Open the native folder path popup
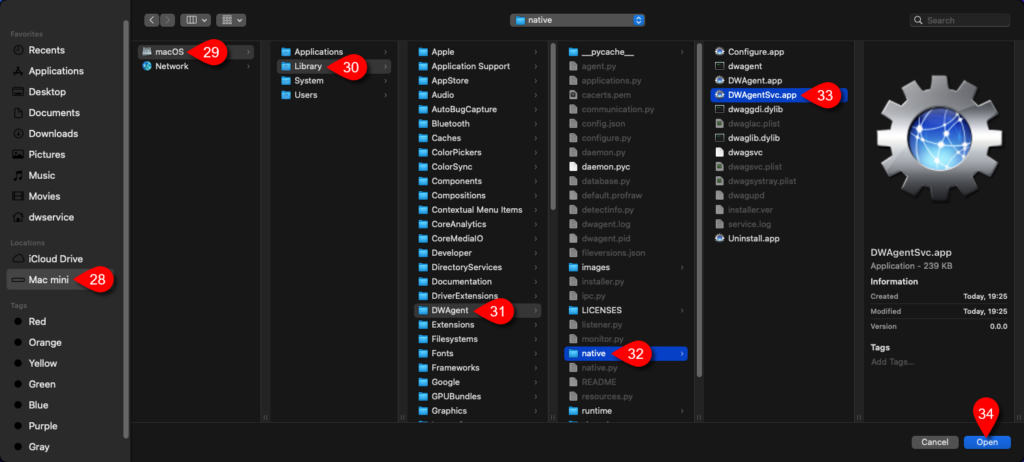This screenshot has height=462, width=1024. click(577, 20)
